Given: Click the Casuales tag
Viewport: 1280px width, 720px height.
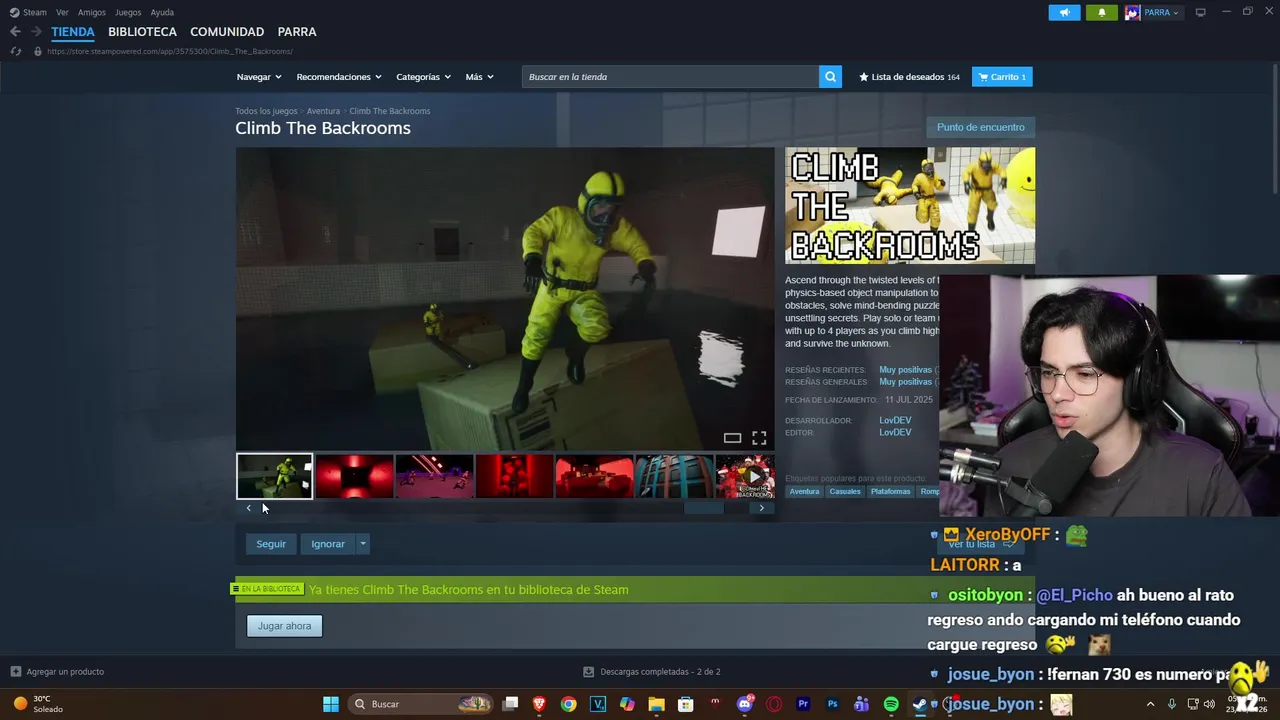Looking at the screenshot, I should coord(845,491).
